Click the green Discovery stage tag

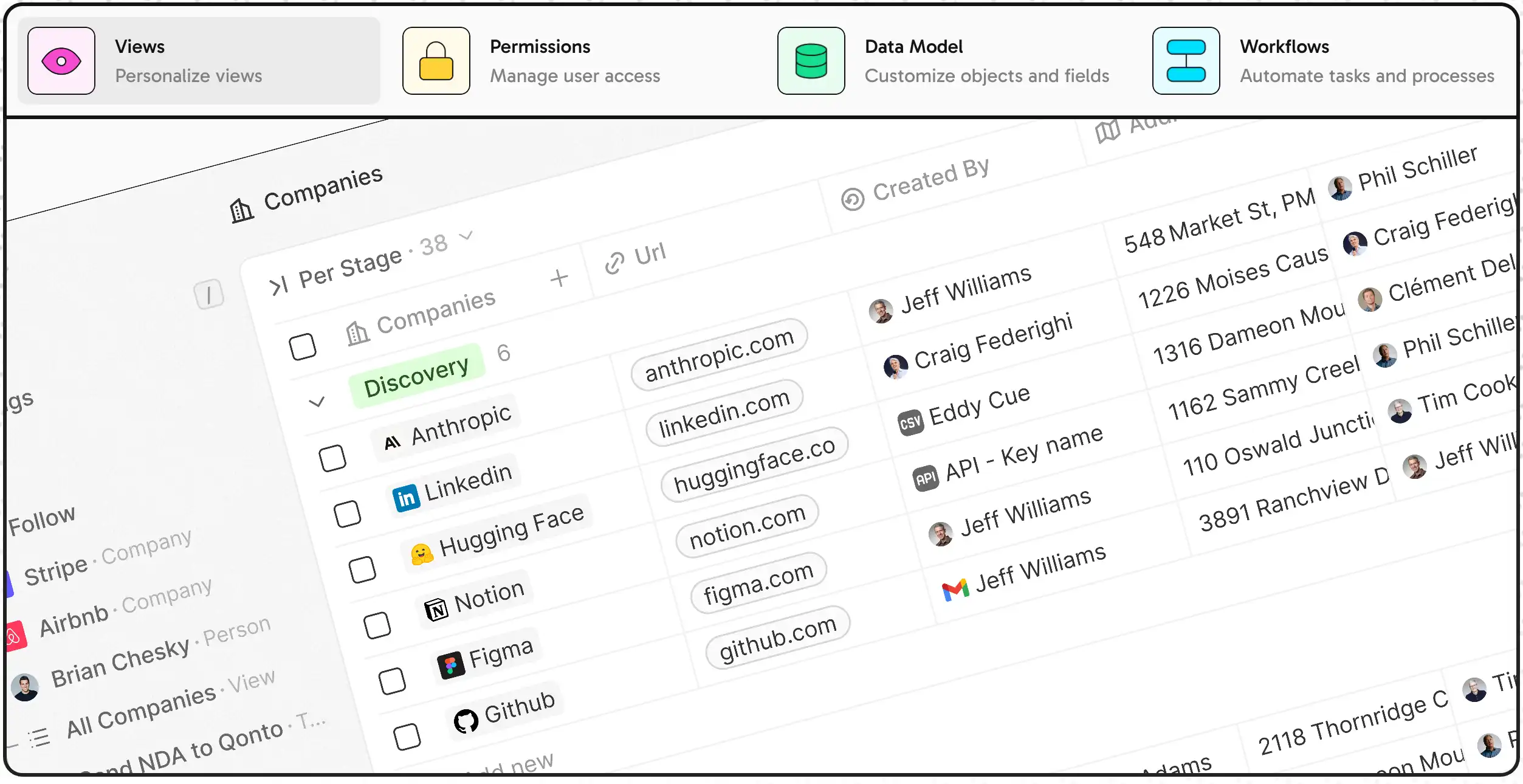(x=416, y=377)
